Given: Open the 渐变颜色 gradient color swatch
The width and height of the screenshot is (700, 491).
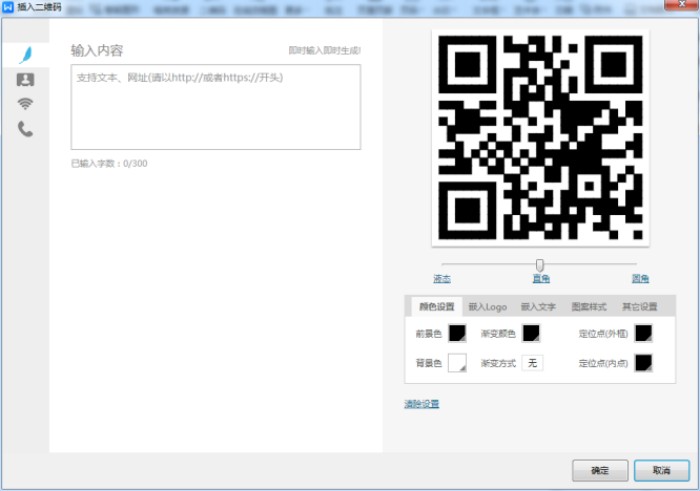Looking at the screenshot, I should point(532,333).
